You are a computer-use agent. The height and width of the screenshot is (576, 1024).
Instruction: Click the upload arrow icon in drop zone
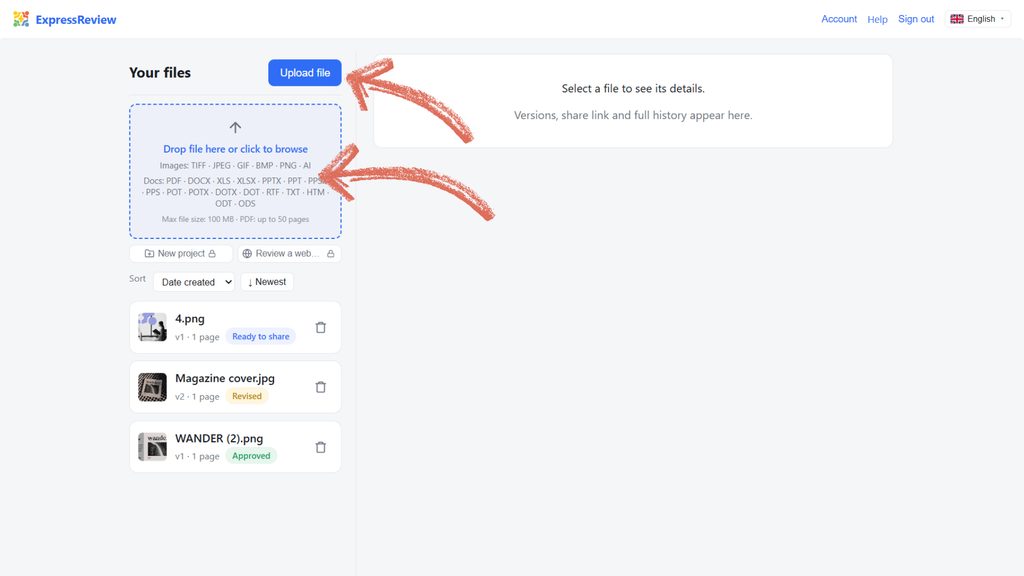click(x=235, y=127)
